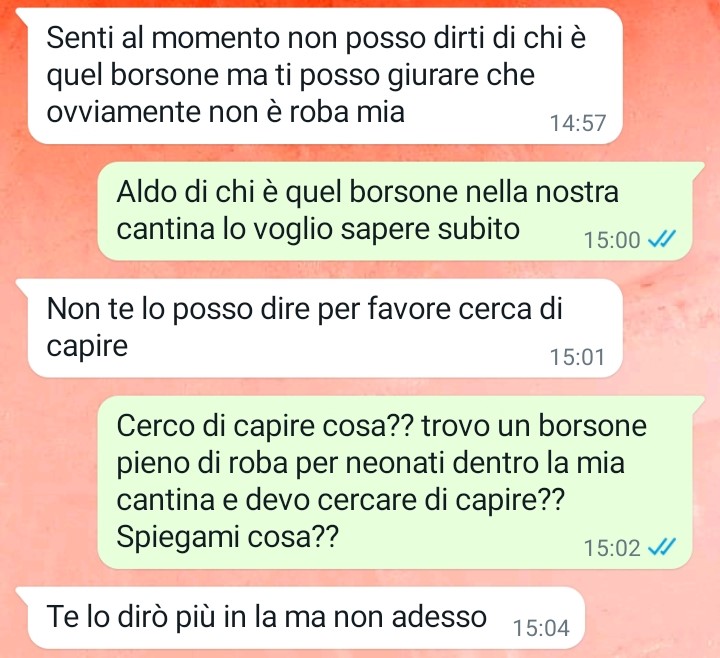Tap 'pieno di roba per neonati' text line

point(280,463)
